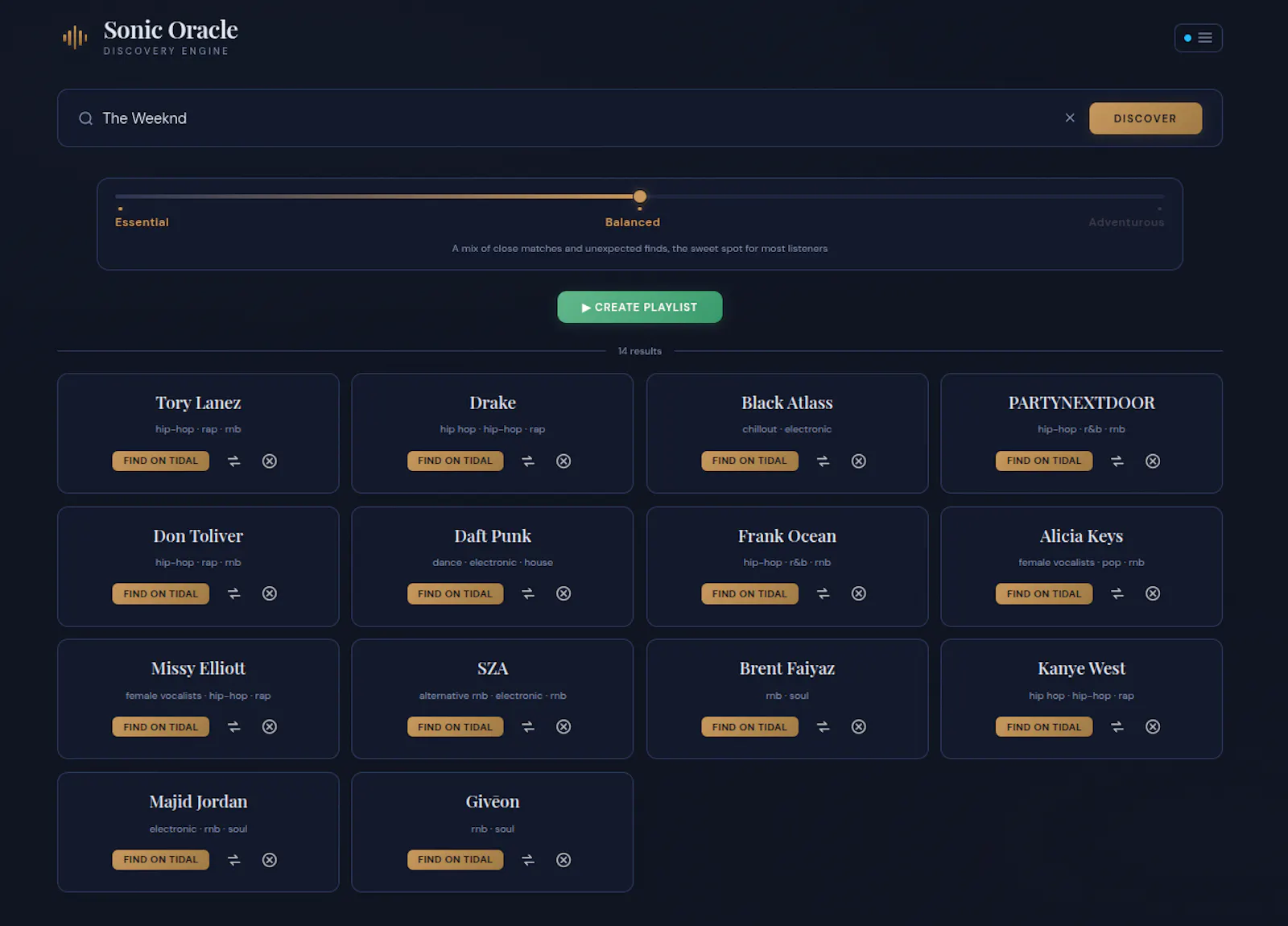Click the 14 results label
Viewport: 1288px width, 926px height.
[x=640, y=351]
